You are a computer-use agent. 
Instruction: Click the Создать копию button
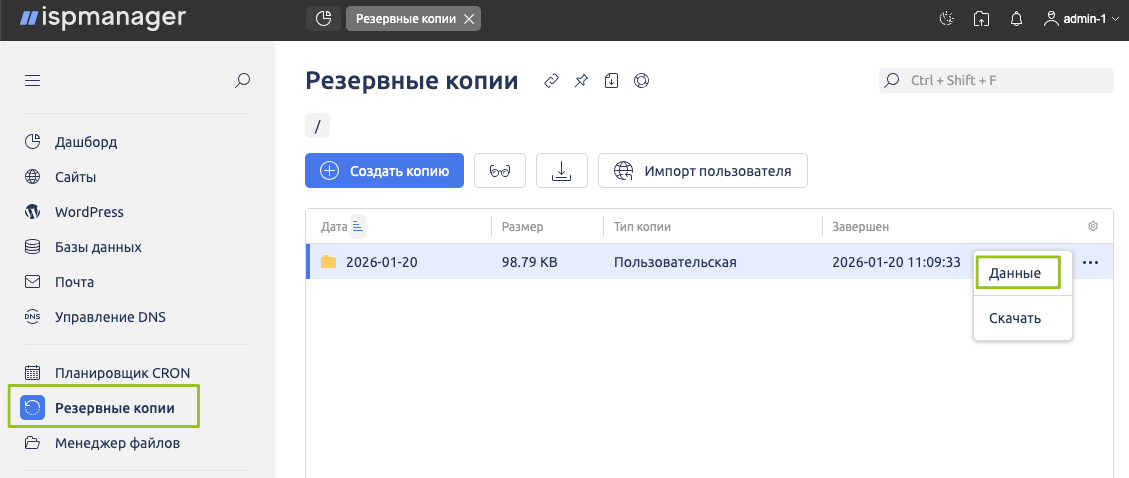point(384,171)
